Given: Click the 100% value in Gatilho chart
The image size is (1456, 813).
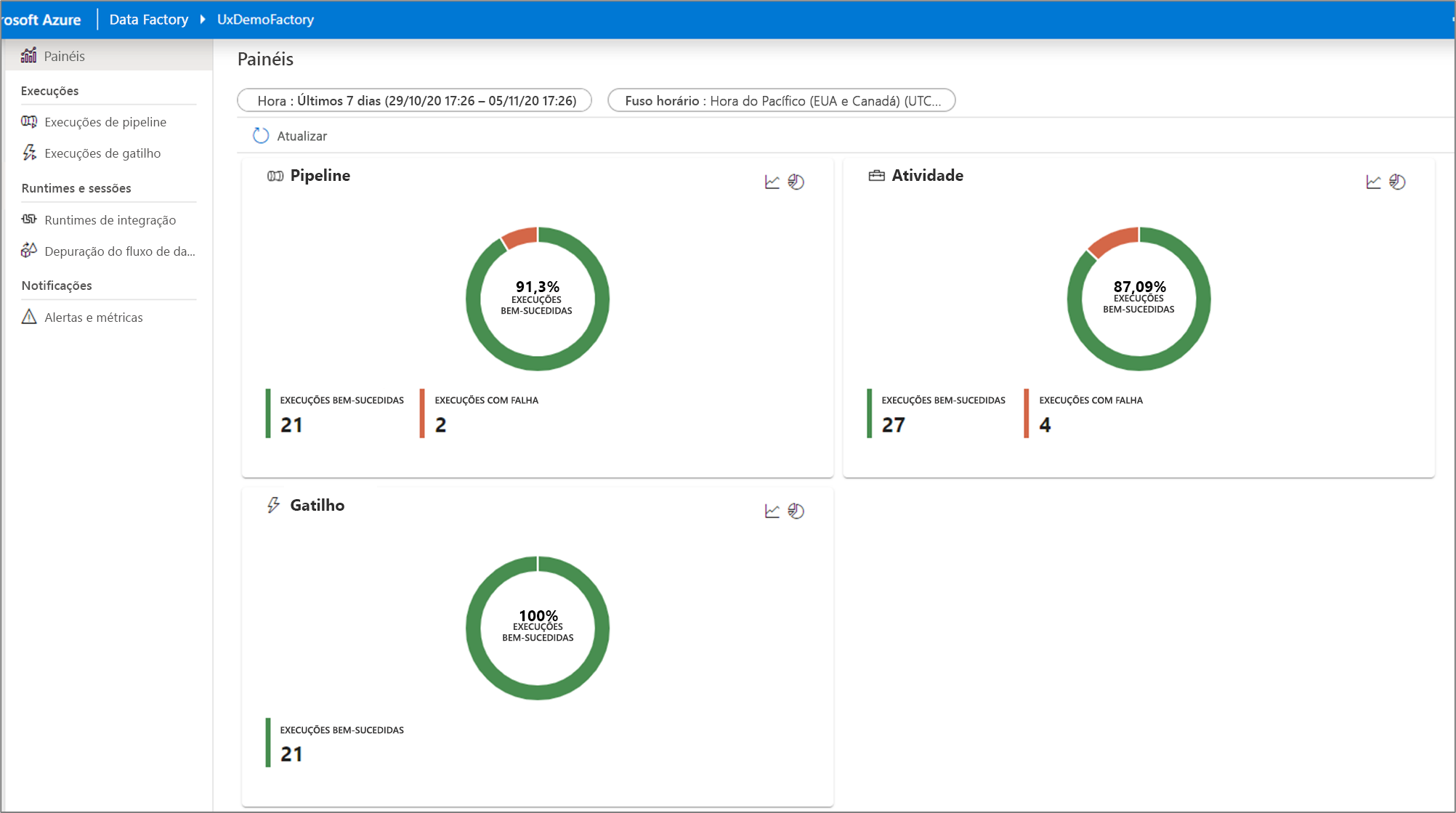Looking at the screenshot, I should click(538, 615).
